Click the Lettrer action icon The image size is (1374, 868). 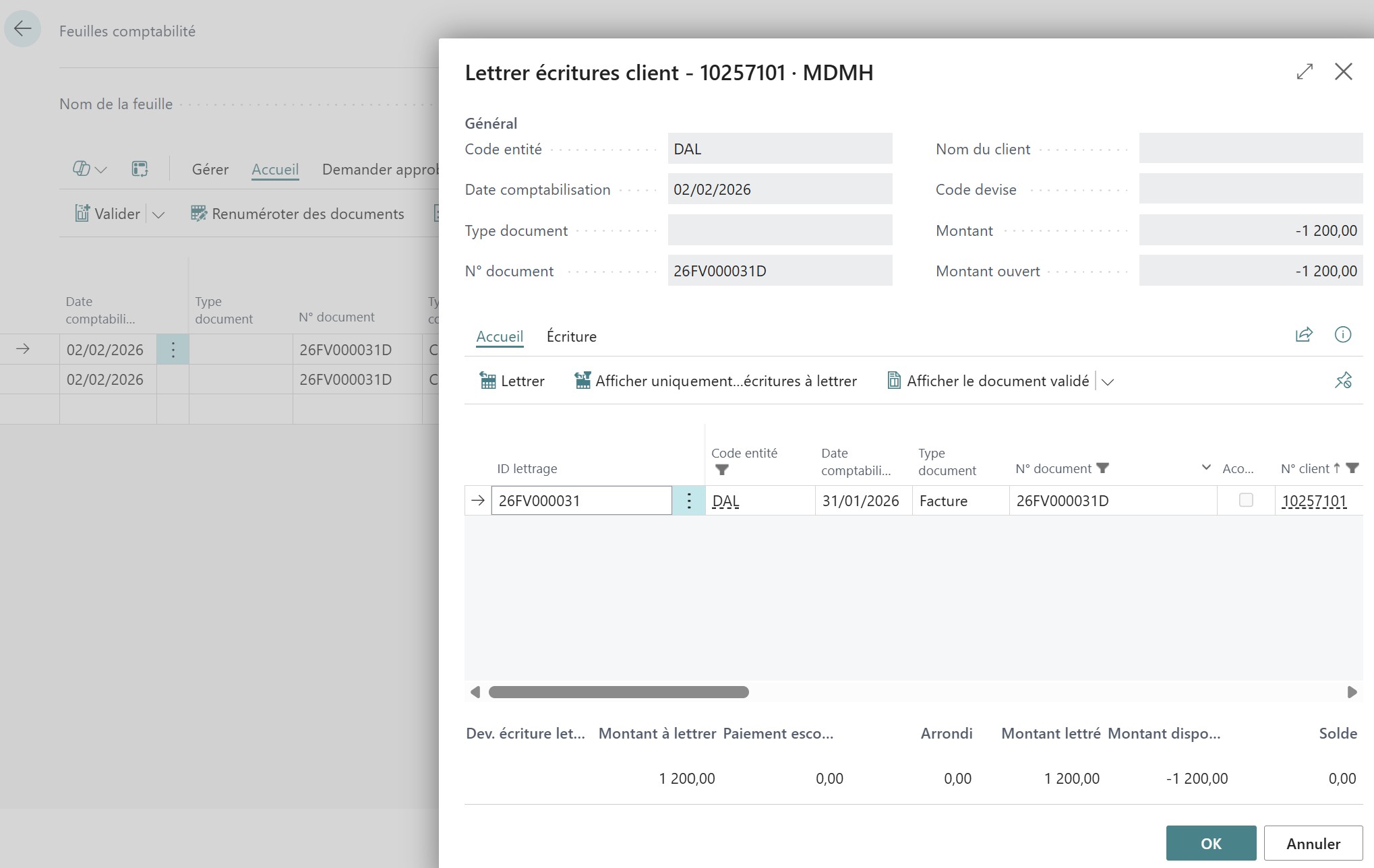pyautogui.click(x=487, y=381)
